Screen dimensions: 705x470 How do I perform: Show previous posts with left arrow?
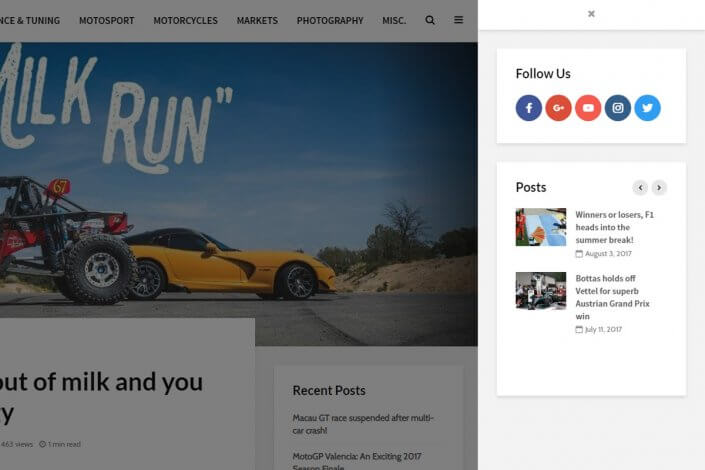point(640,187)
